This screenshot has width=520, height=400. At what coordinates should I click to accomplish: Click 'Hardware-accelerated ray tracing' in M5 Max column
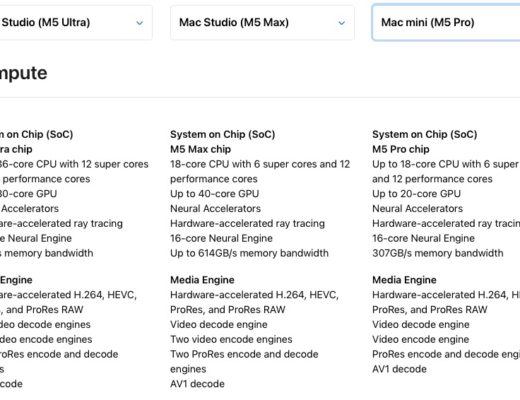247,223
